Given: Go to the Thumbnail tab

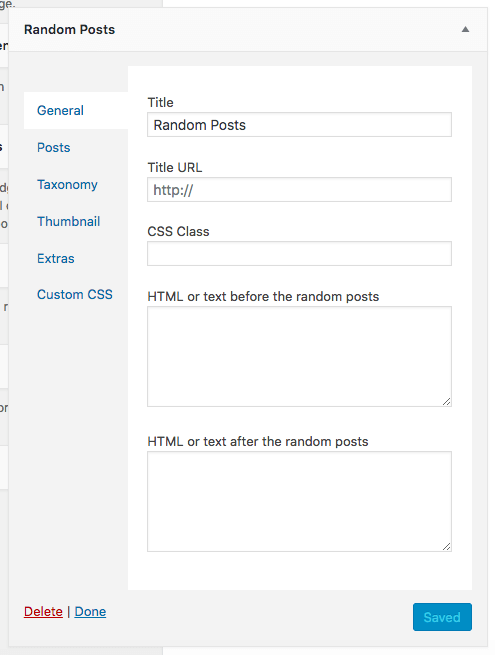Looking at the screenshot, I should [x=69, y=221].
